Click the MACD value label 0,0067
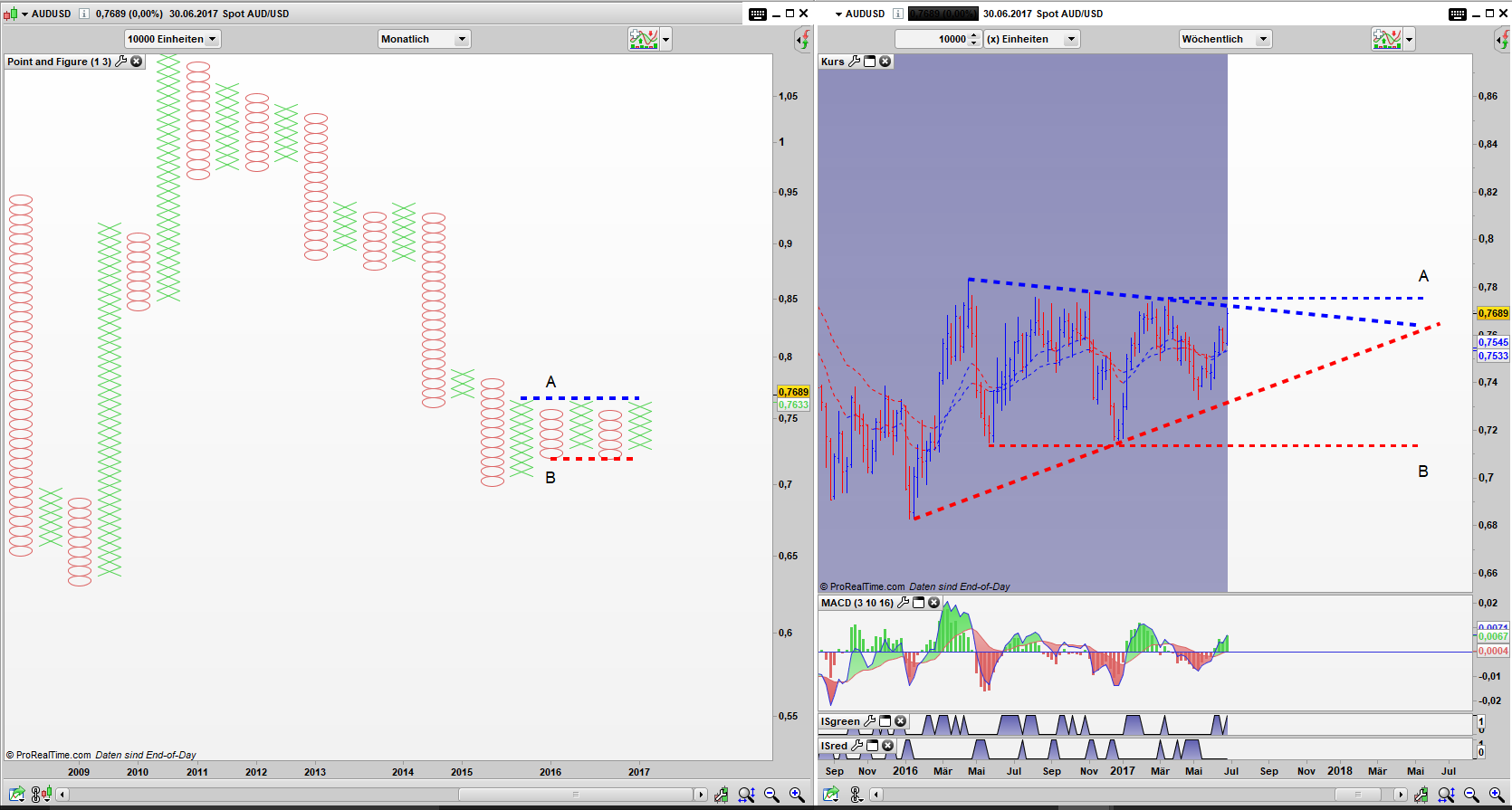This screenshot has height=810, width=1512. [1493, 637]
